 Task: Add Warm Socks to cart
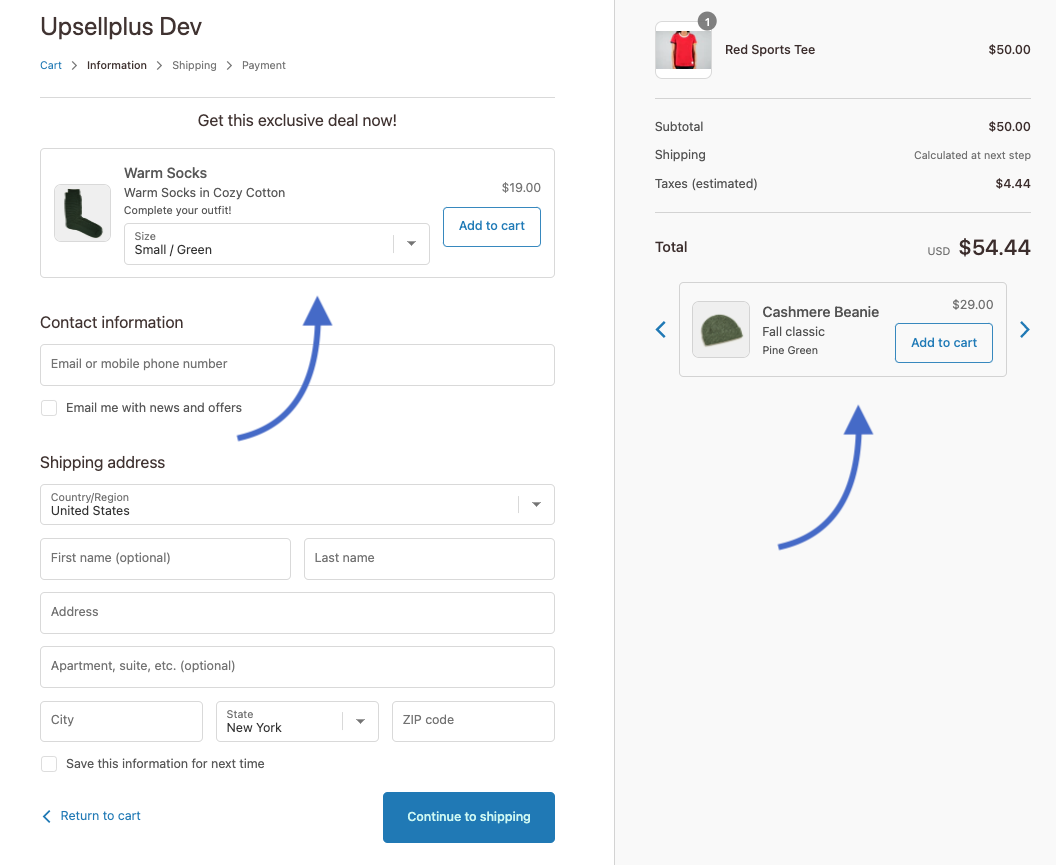click(491, 226)
